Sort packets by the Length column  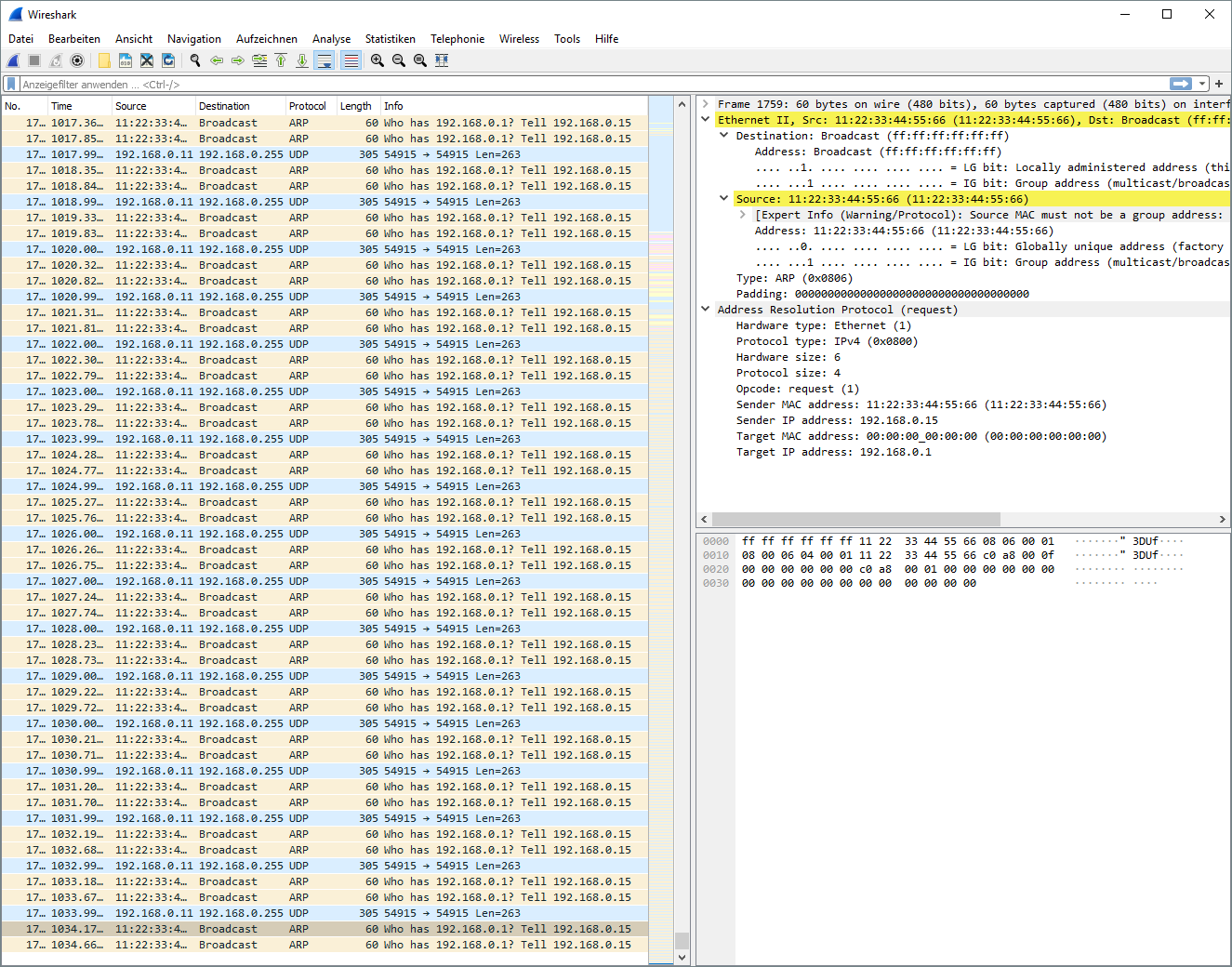tap(358, 106)
